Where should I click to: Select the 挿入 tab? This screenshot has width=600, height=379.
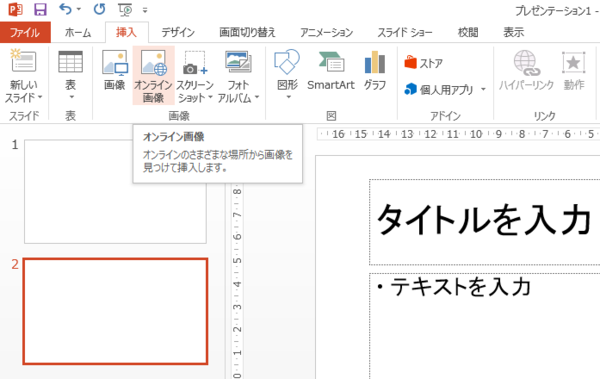point(126,32)
